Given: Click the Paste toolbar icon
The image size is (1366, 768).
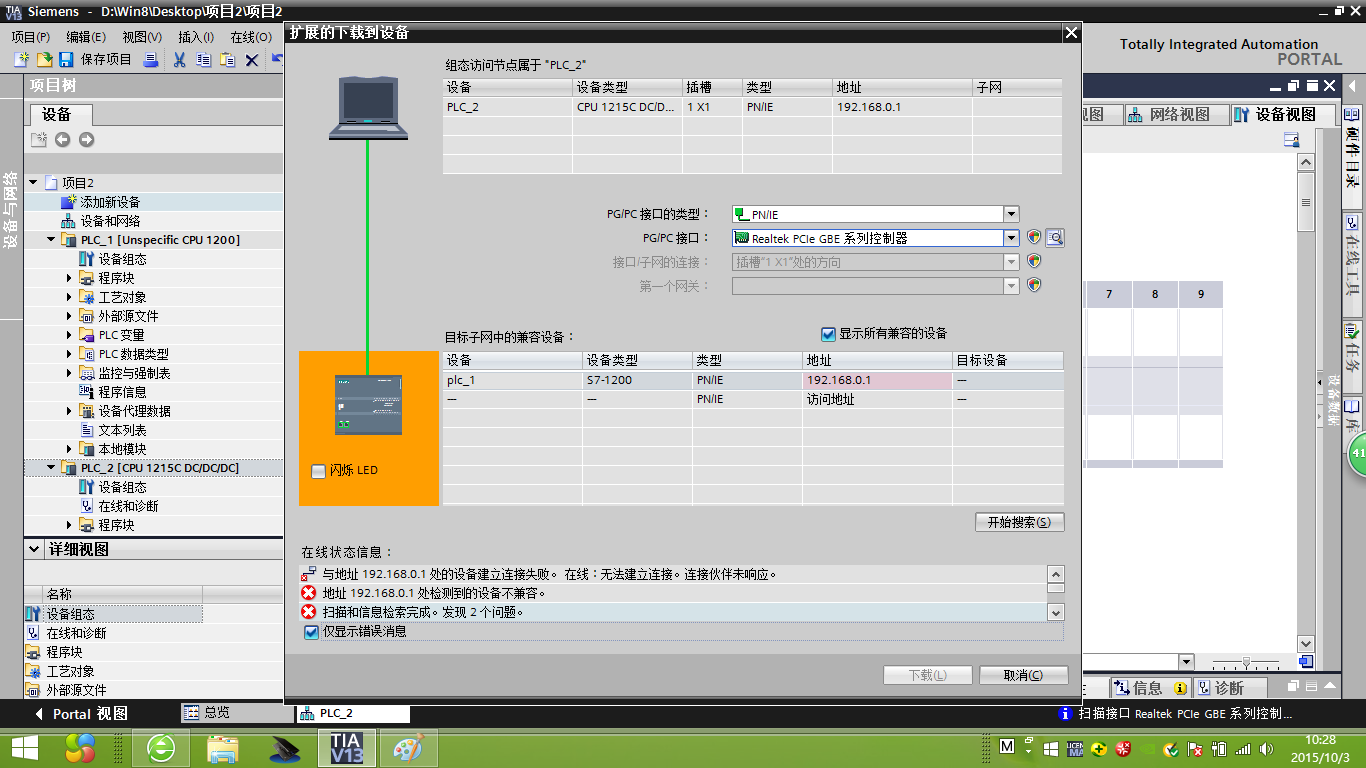Looking at the screenshot, I should tap(227, 60).
